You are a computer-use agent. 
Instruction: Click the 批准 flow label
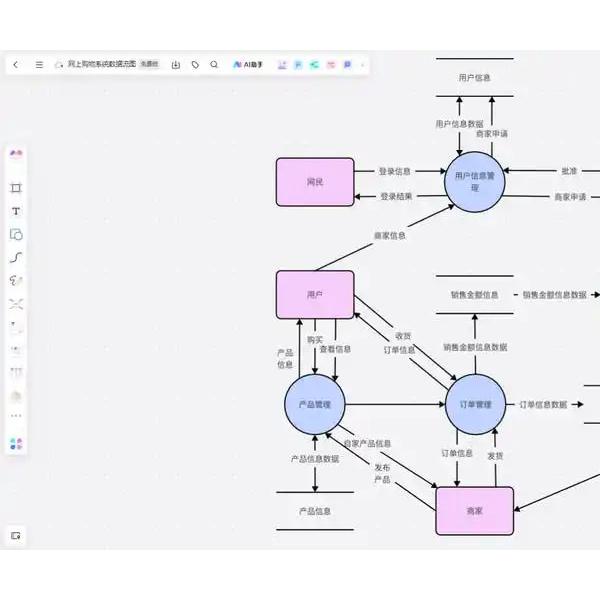[x=569, y=171]
